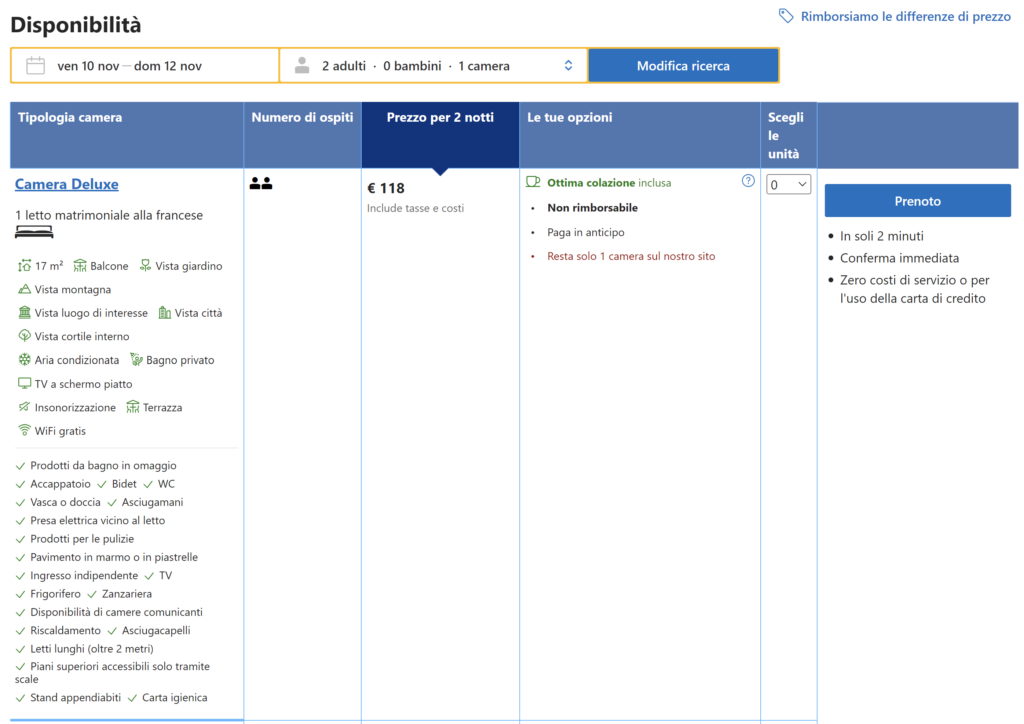Open the unit quantity dropdown

point(788,184)
